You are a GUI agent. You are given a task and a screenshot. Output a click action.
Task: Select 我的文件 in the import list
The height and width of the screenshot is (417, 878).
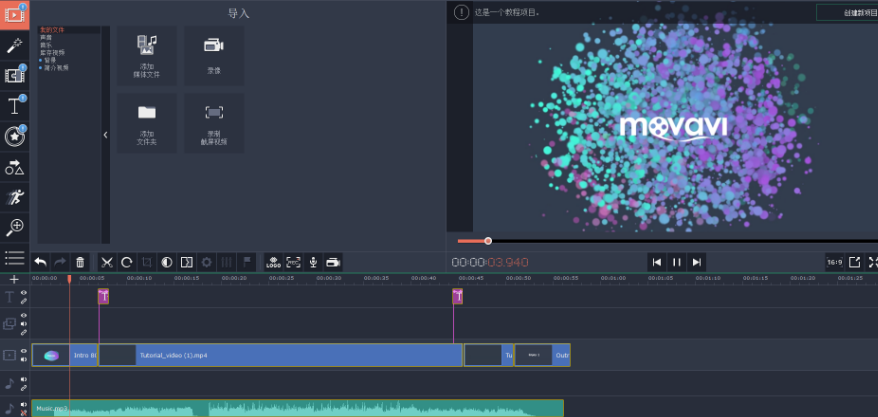52,30
